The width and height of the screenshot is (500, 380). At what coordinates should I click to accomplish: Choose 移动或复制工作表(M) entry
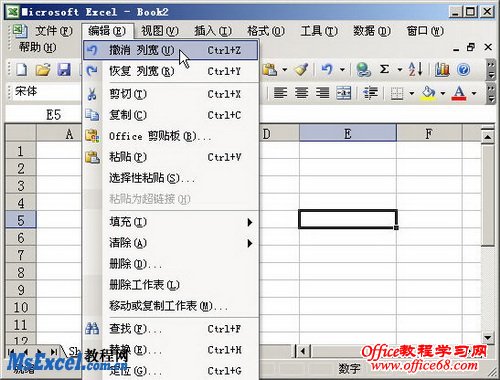170,306
